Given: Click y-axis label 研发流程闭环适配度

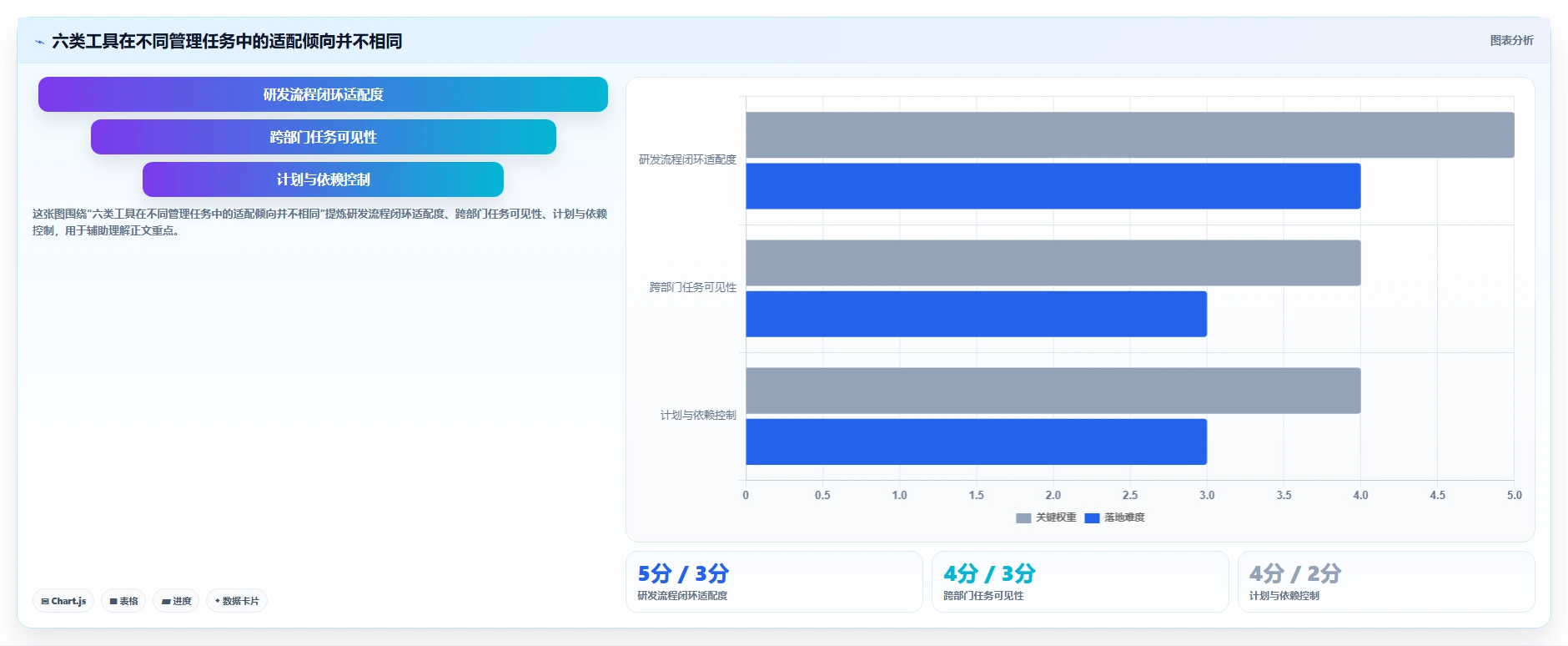Looking at the screenshot, I should (x=687, y=159).
